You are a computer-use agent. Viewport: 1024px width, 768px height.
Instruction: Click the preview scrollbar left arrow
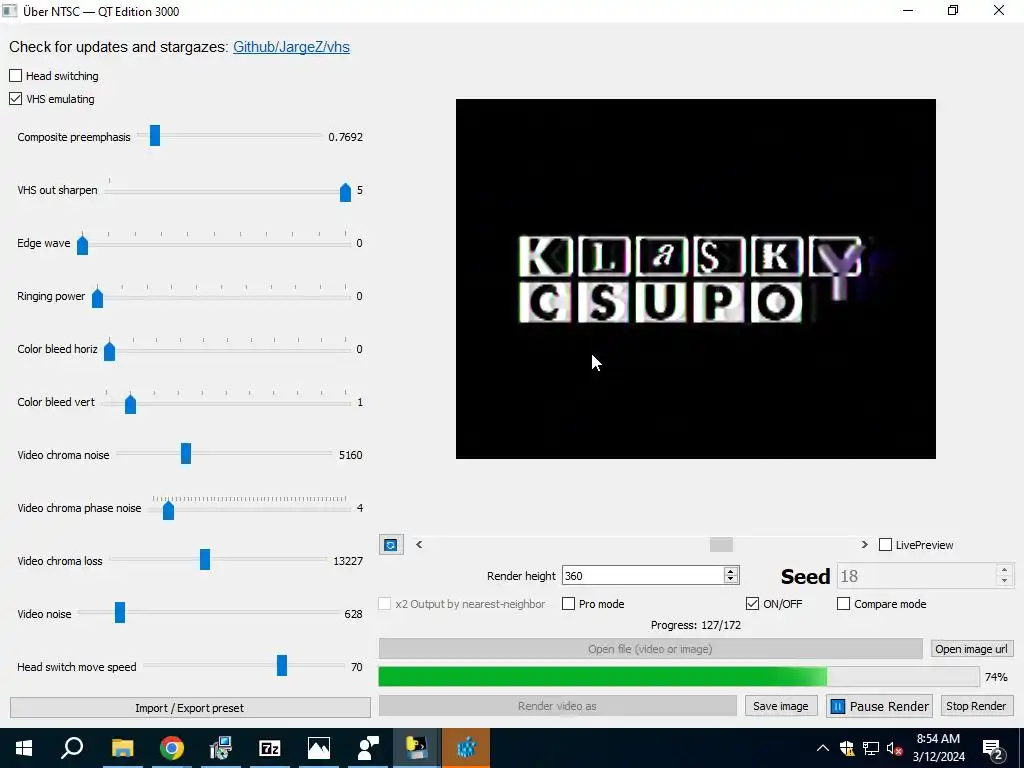419,545
